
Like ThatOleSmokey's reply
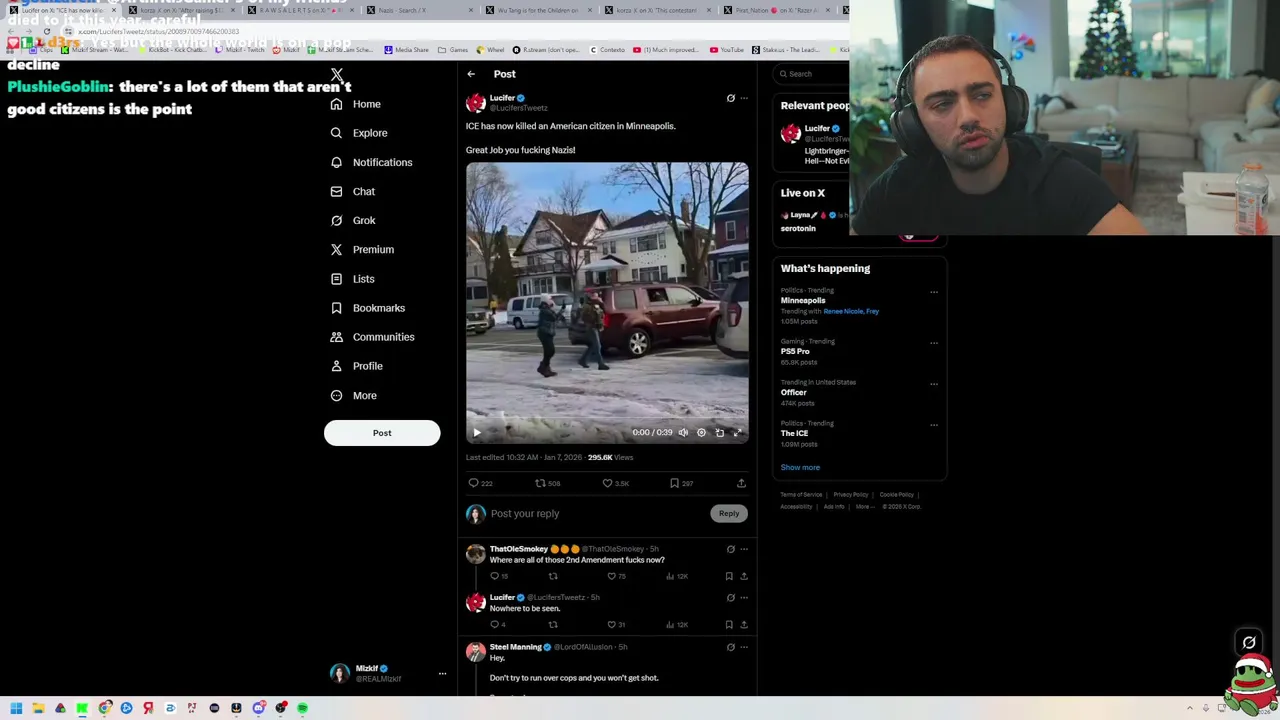pyautogui.click(x=616, y=576)
